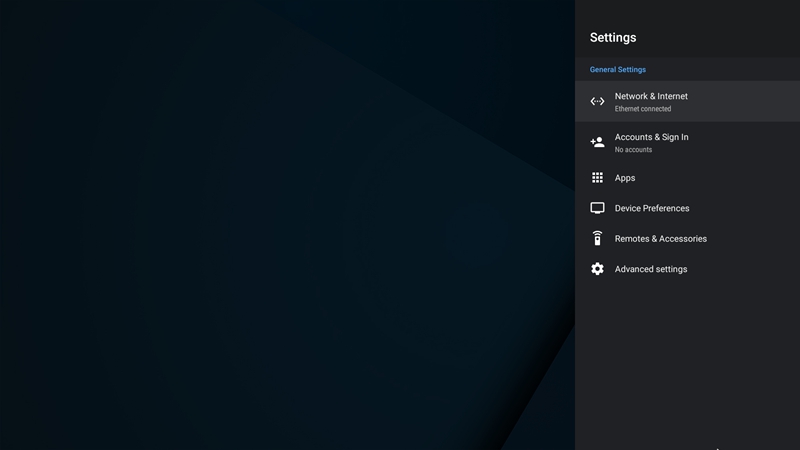
Task: Click the 'Ethernet connected' status text
Action: click(642, 109)
